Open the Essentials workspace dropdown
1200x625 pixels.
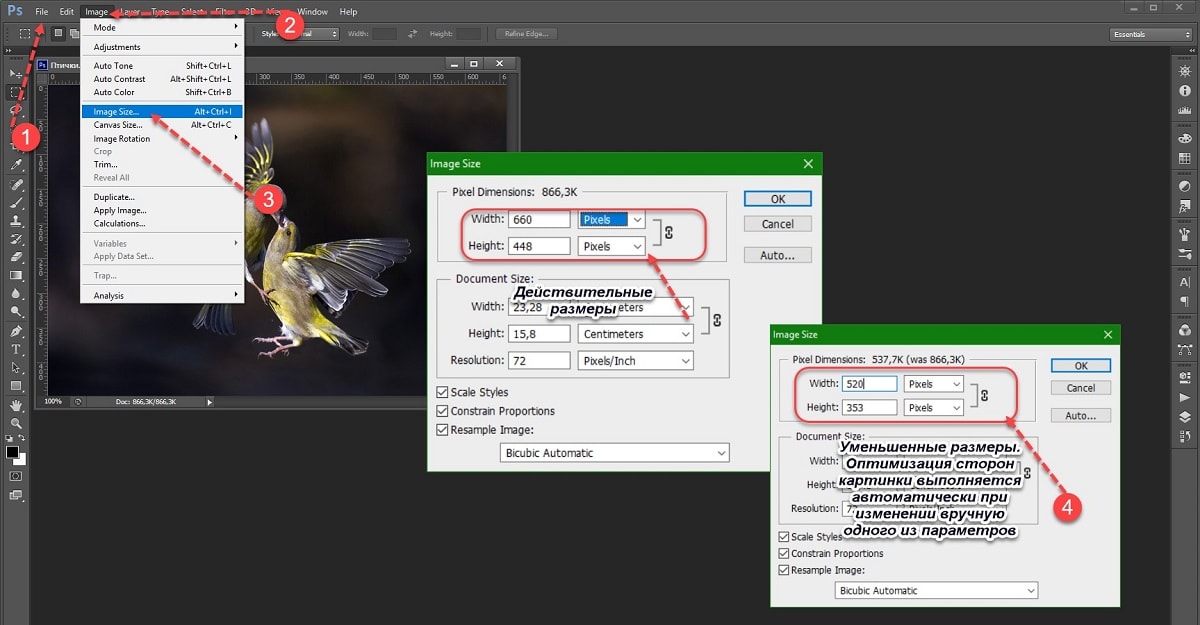tap(1151, 34)
